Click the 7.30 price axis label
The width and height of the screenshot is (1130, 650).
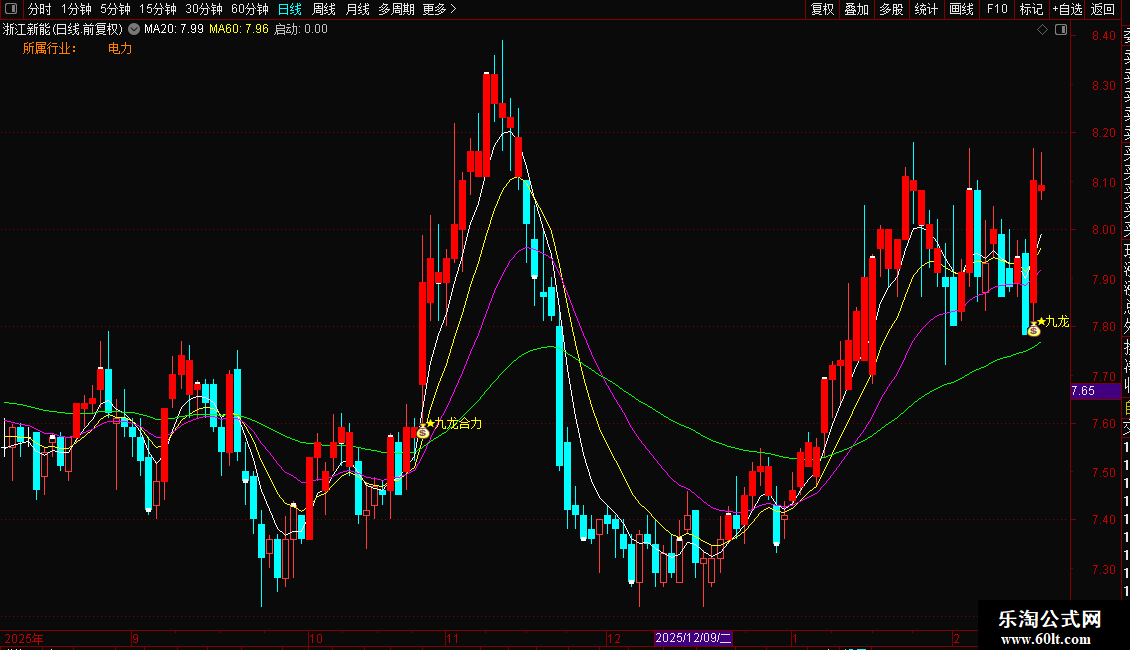pyautogui.click(x=1103, y=570)
